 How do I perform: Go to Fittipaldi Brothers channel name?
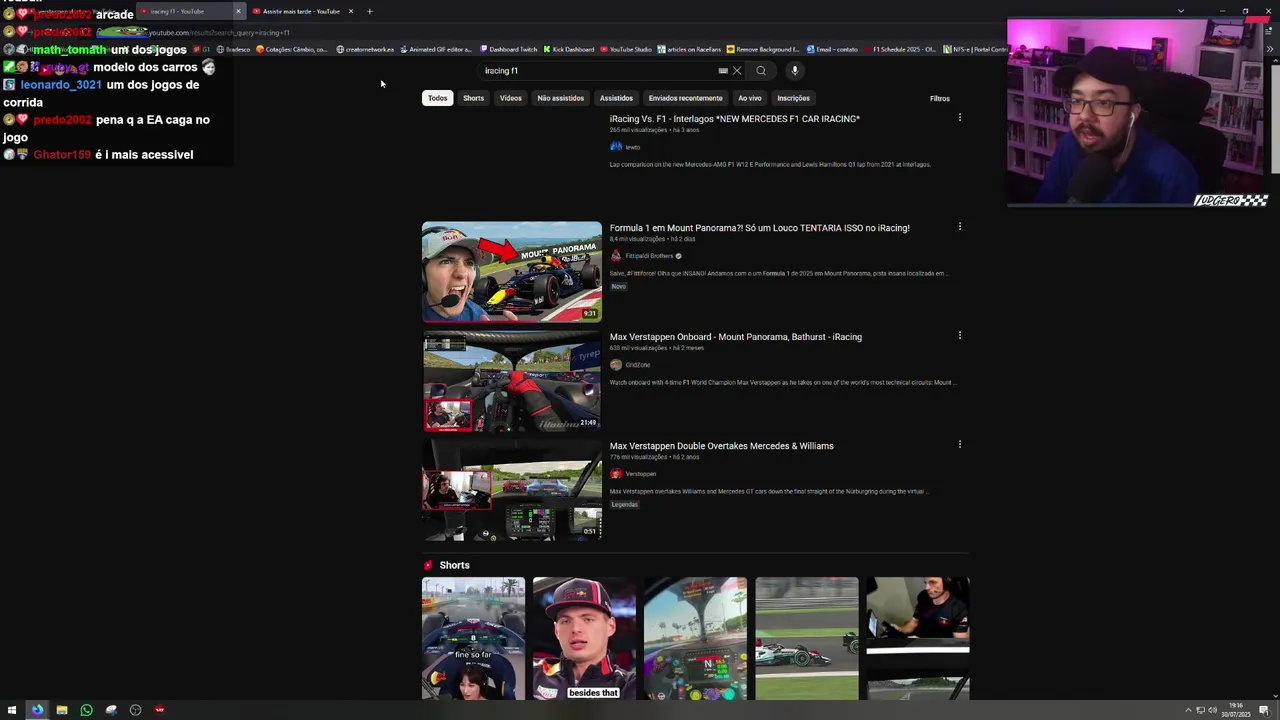pos(649,256)
